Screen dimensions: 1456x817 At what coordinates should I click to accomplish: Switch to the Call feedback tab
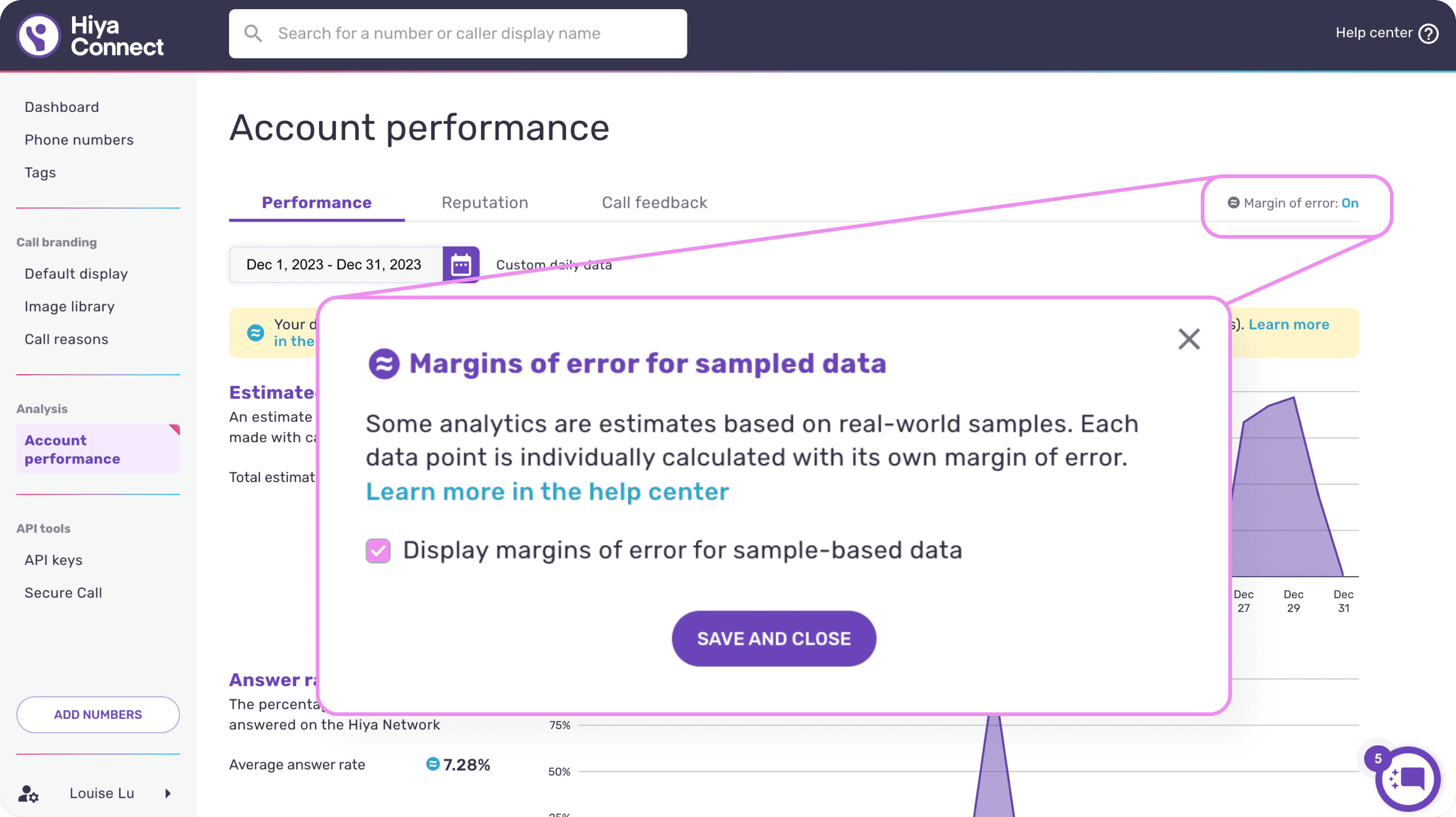pos(654,202)
